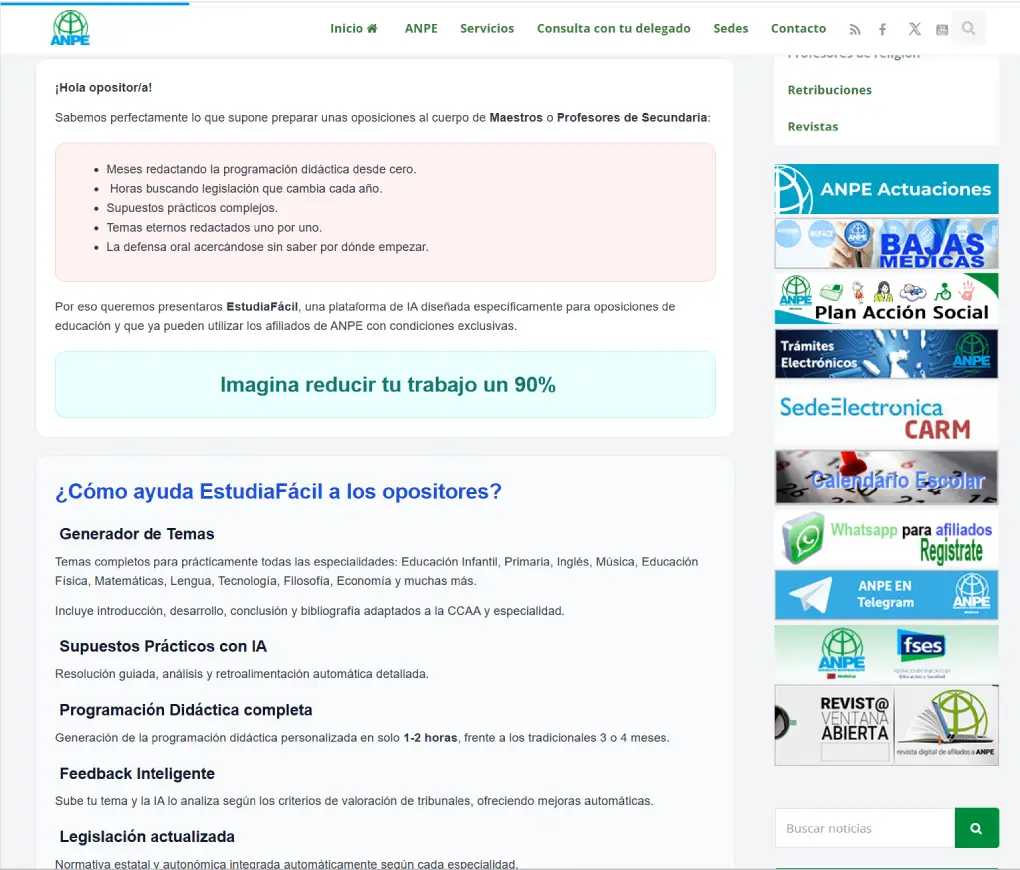Click the 'Temas eternos redactados uno por uno.' bullet

(x=214, y=228)
